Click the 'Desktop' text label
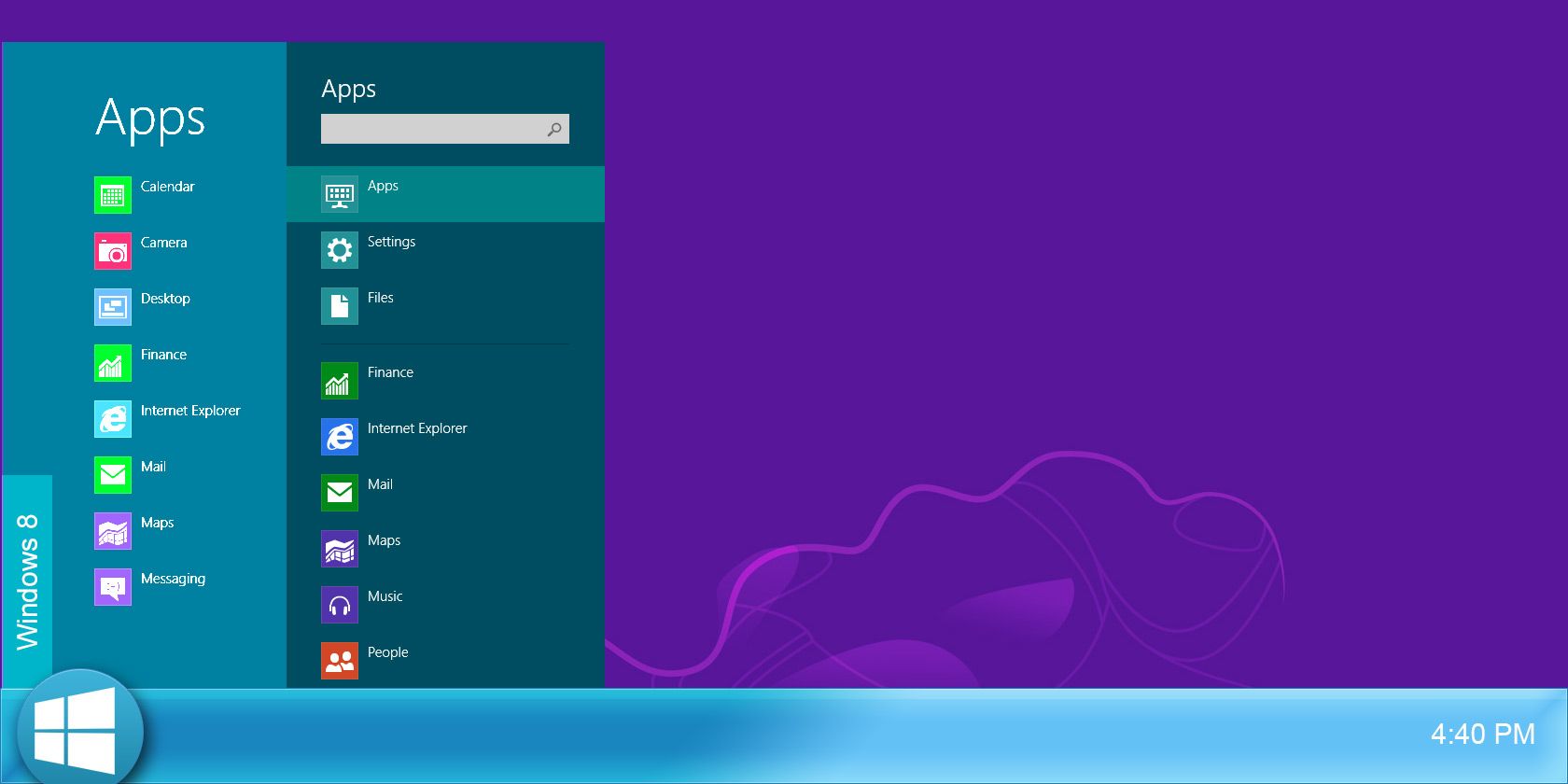This screenshot has width=1568, height=784. pyautogui.click(x=165, y=299)
